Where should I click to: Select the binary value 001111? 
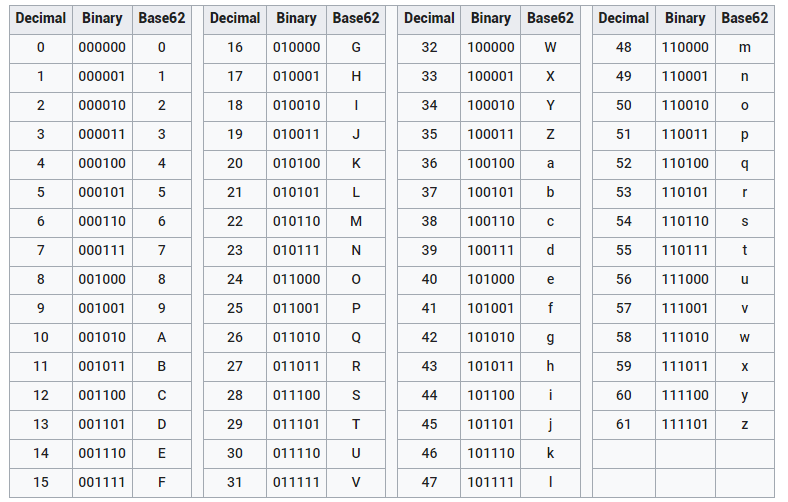pos(102,482)
